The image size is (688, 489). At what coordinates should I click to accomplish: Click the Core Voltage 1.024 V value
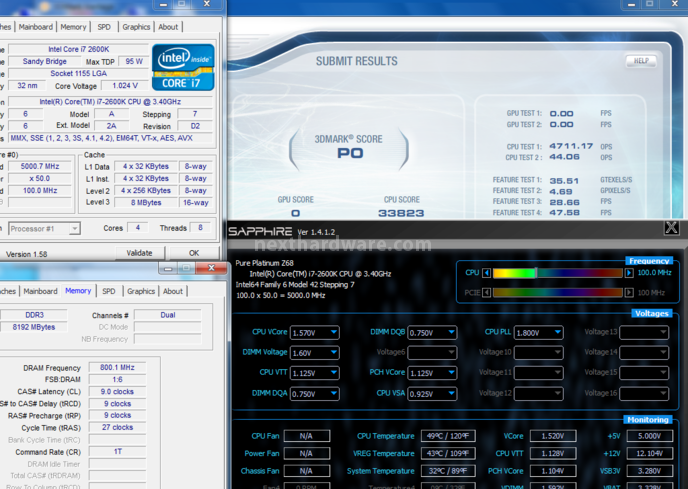pos(125,86)
